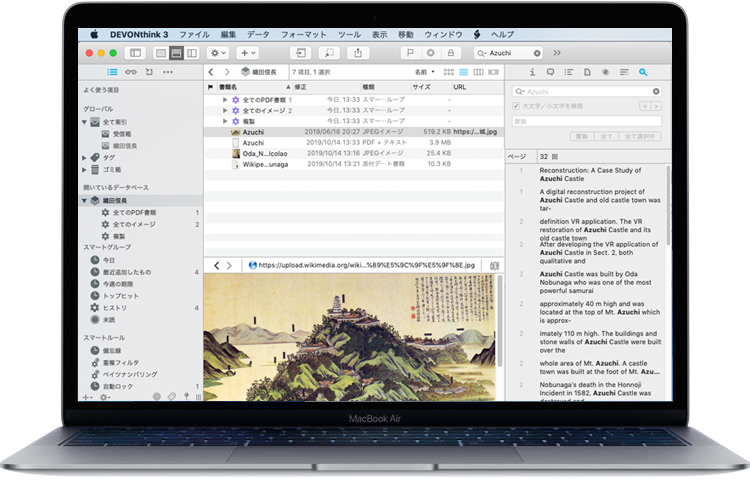This screenshot has width=750, height=485.
Task: Select the Oda_N...lcolao image row
Action: point(354,153)
